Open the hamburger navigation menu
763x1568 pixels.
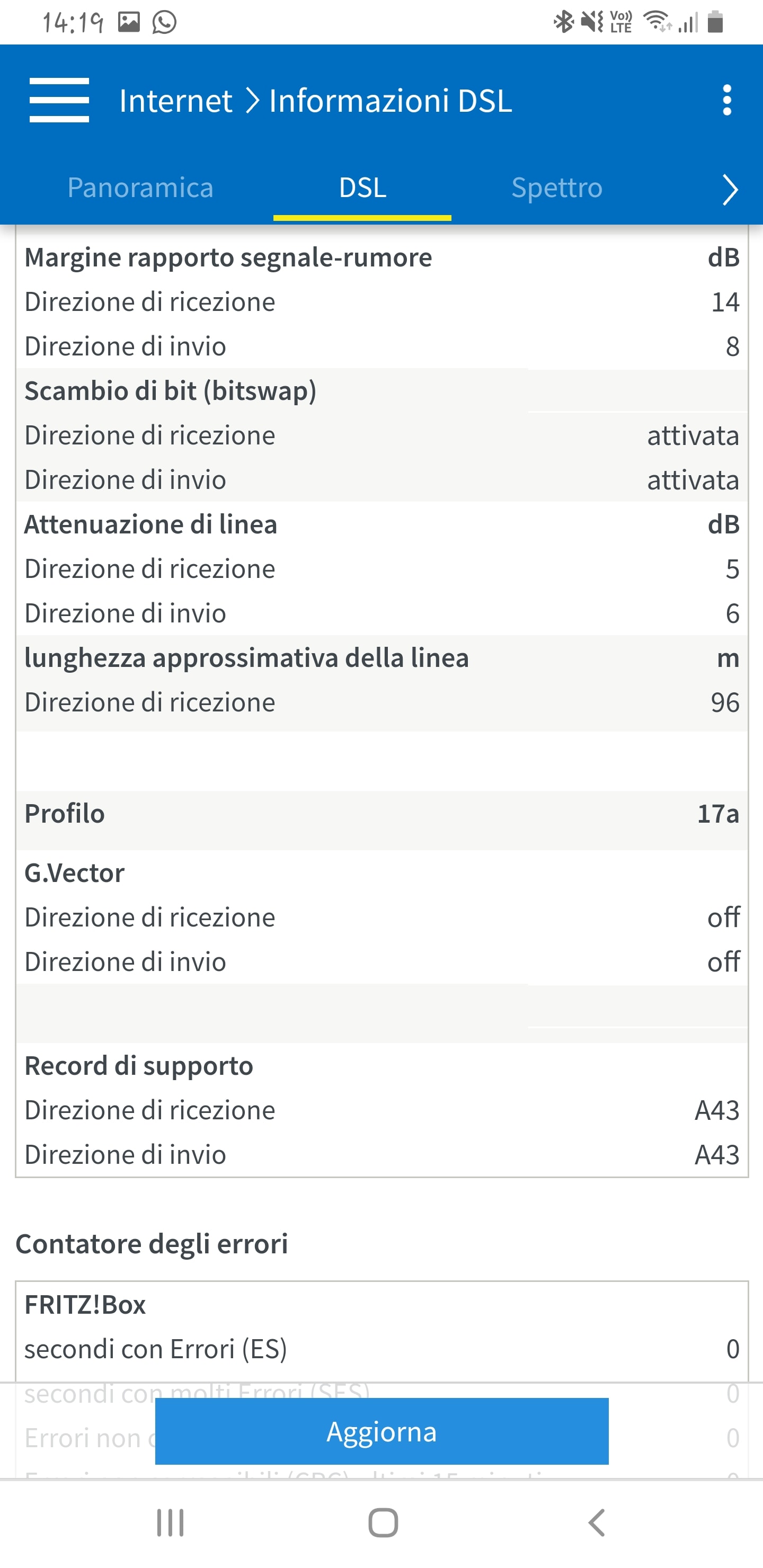(x=59, y=101)
